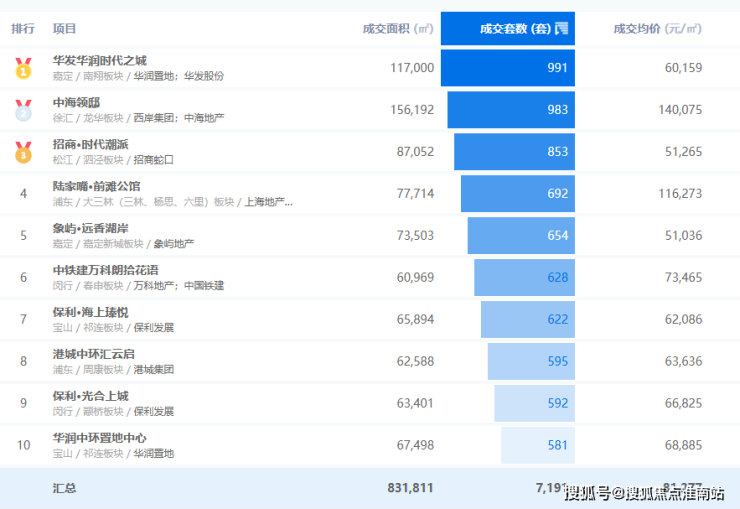This screenshot has width=740, height=509.
Task: Select area value 62,588
Action: 415,362
